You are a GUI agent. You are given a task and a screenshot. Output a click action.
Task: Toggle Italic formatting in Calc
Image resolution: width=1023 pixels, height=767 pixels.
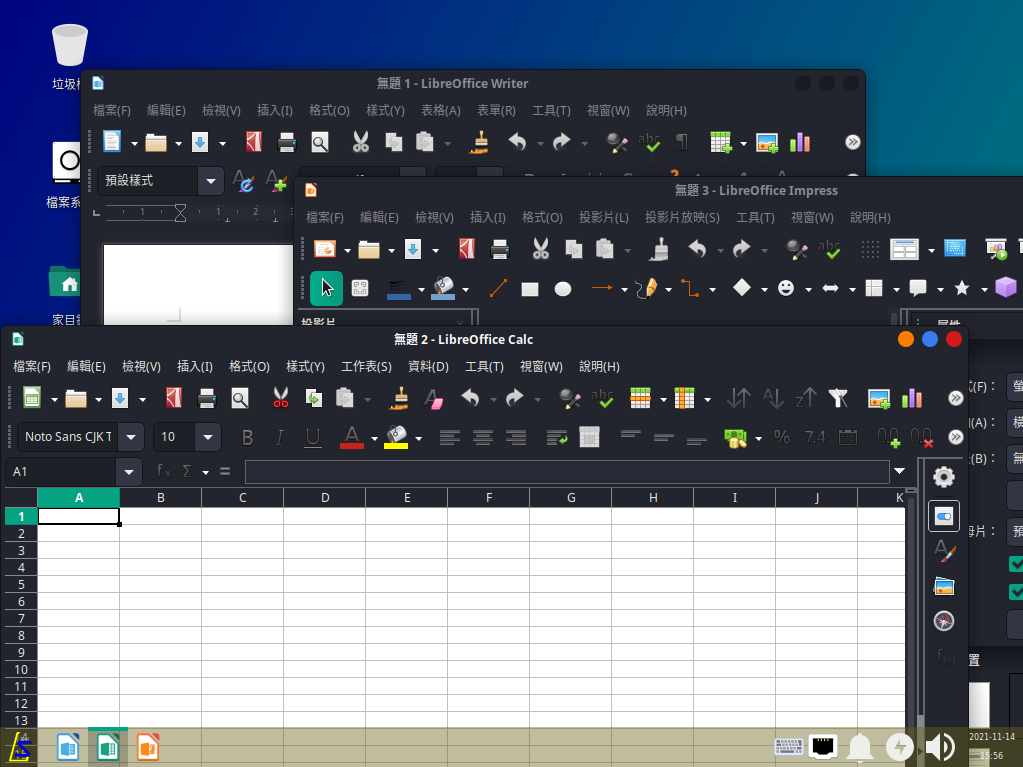coord(280,437)
